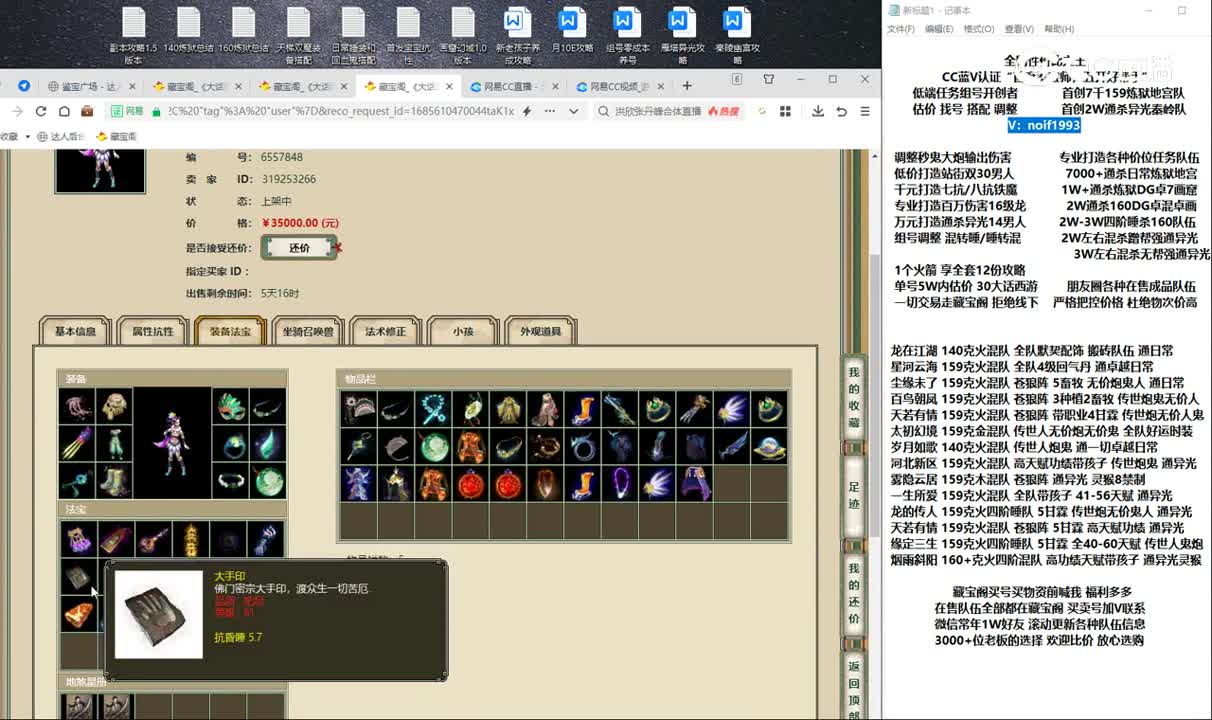Select the pink jellyfish-like equipment item
The image size is (1212, 720).
point(77,406)
